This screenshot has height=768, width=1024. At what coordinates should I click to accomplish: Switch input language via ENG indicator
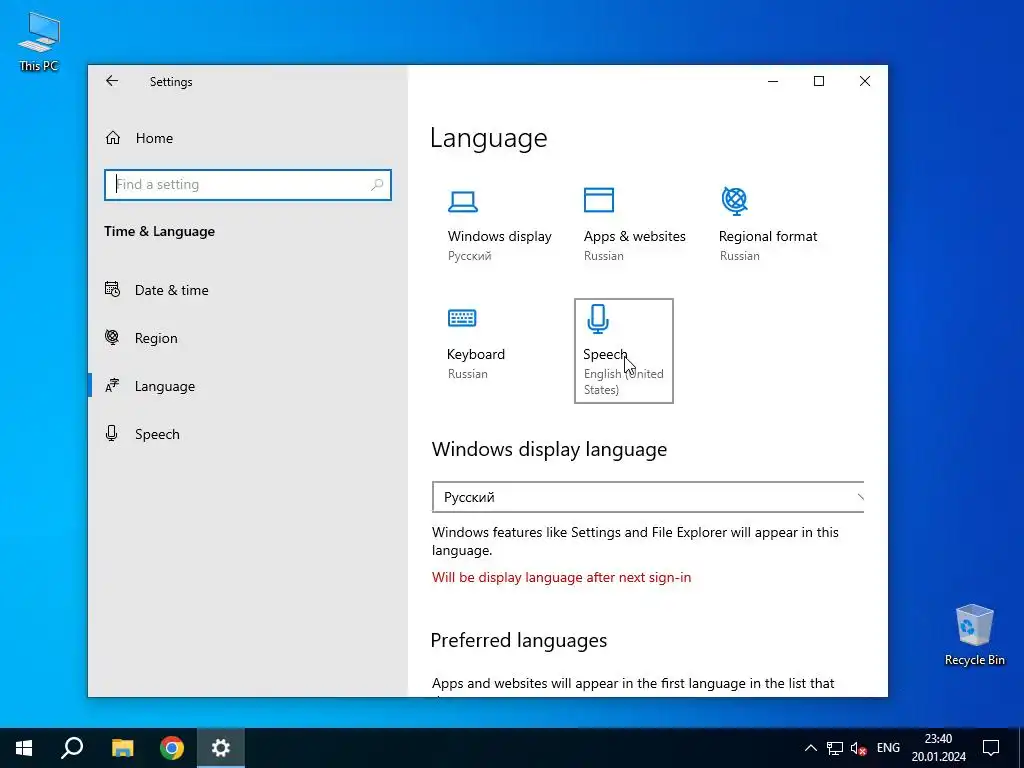pos(888,748)
